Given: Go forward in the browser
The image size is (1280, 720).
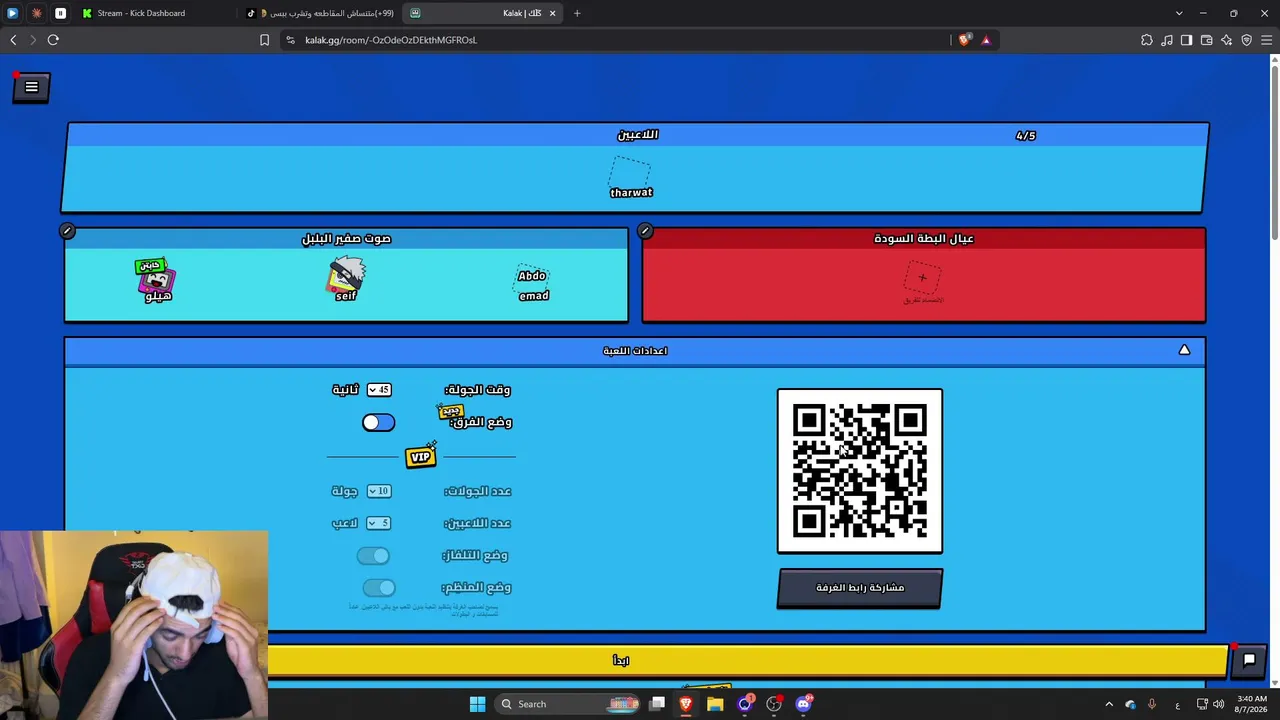Looking at the screenshot, I should [33, 40].
